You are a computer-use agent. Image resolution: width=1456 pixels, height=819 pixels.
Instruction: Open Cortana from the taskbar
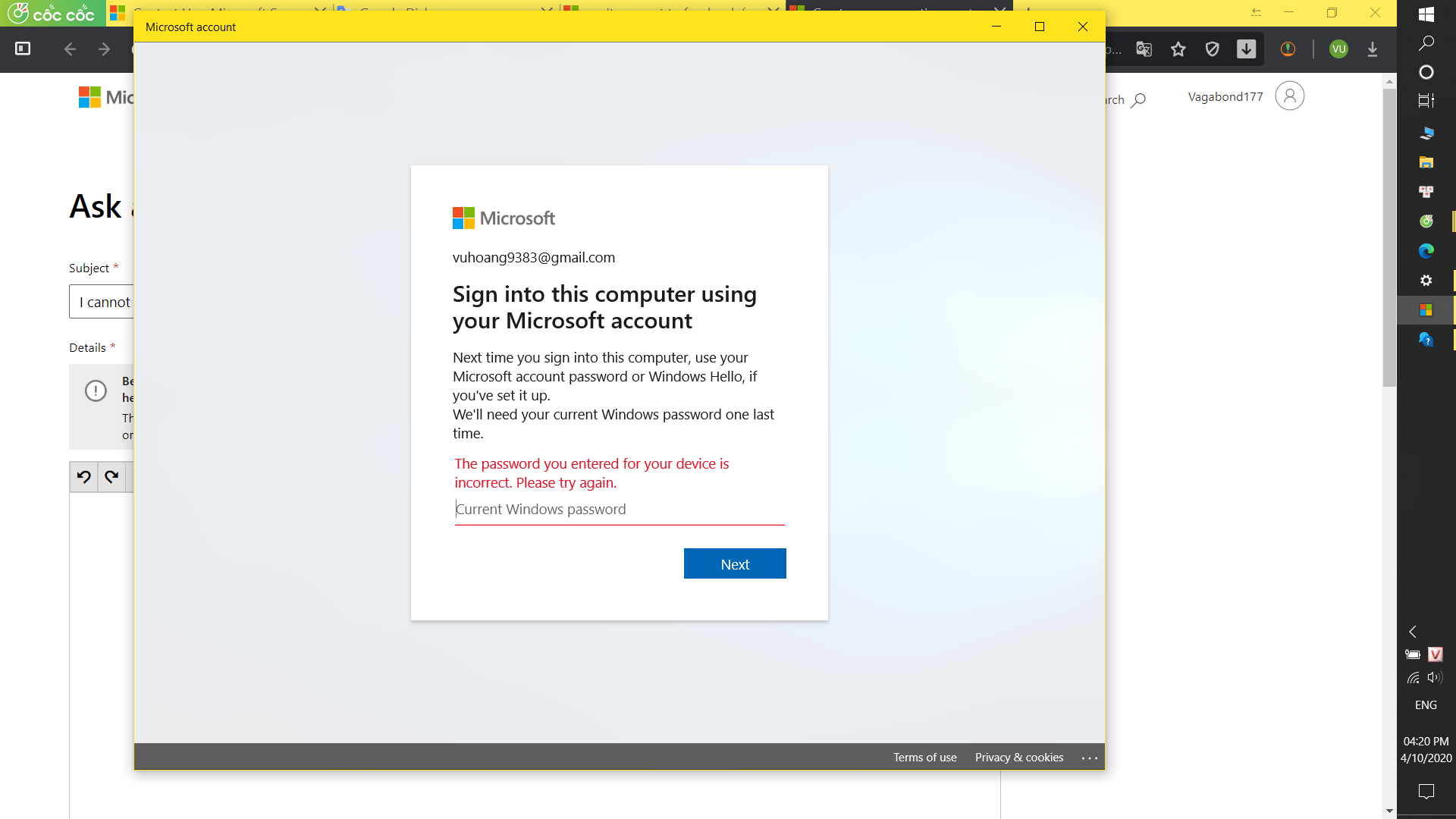point(1426,72)
